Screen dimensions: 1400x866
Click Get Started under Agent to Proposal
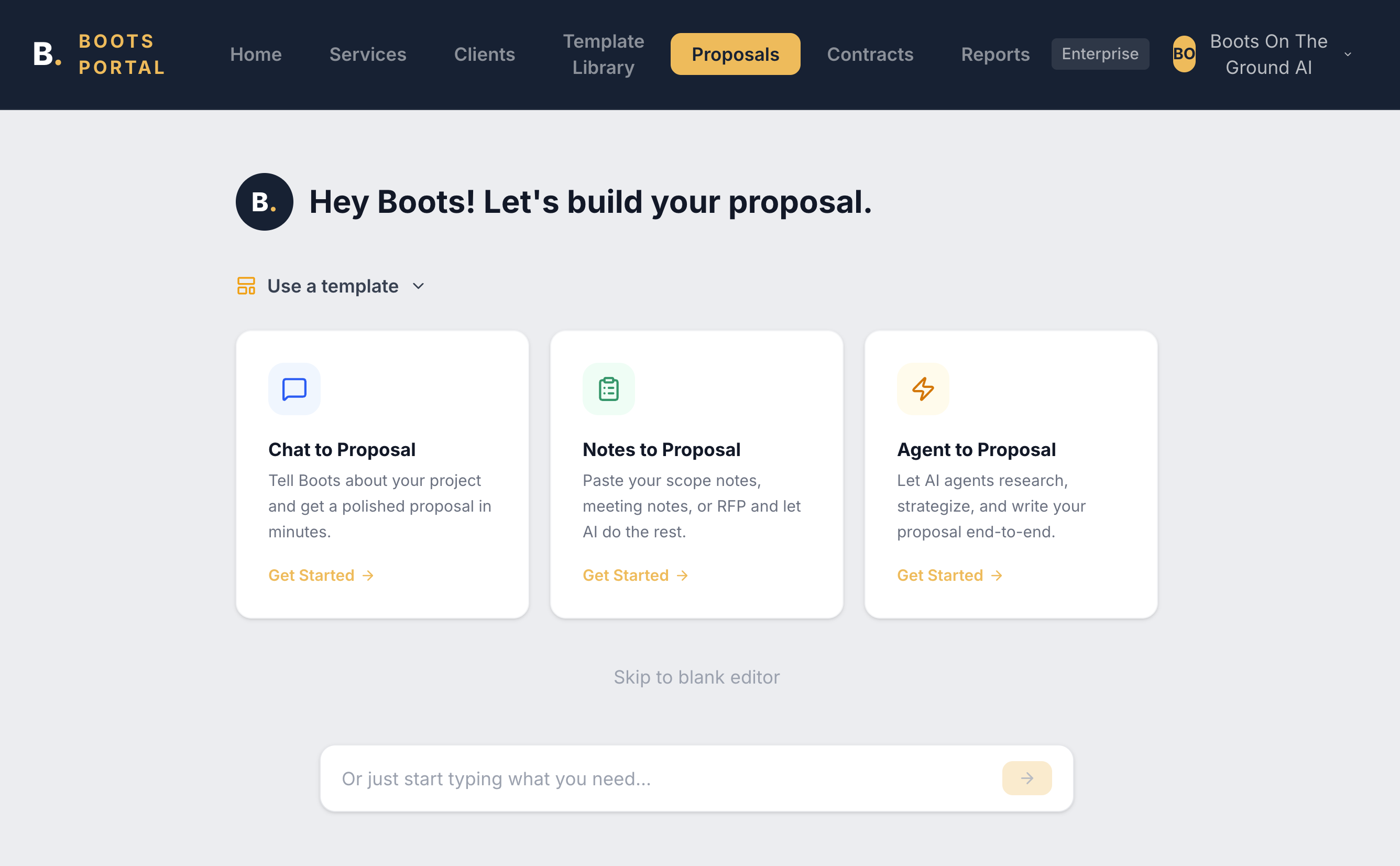tap(940, 575)
